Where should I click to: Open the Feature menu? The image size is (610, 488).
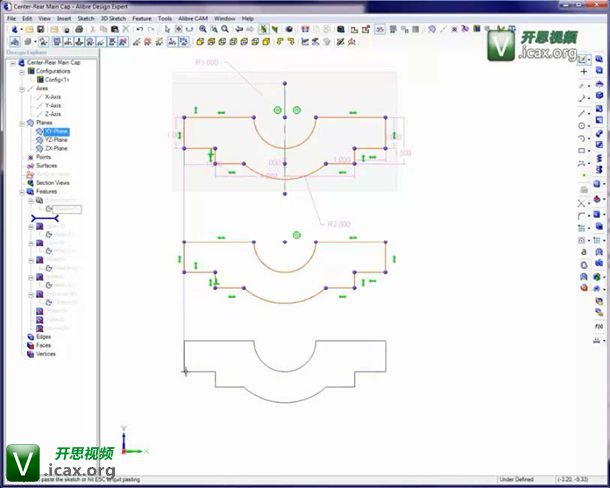point(142,18)
